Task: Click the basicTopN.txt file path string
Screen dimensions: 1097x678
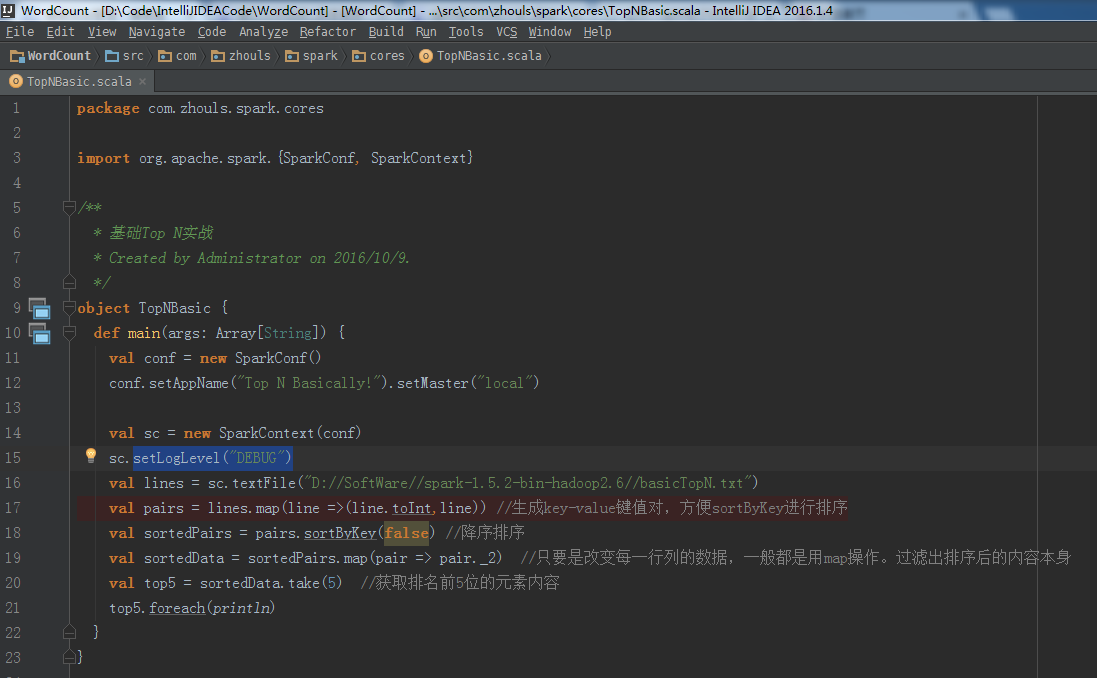Action: [x=528, y=483]
